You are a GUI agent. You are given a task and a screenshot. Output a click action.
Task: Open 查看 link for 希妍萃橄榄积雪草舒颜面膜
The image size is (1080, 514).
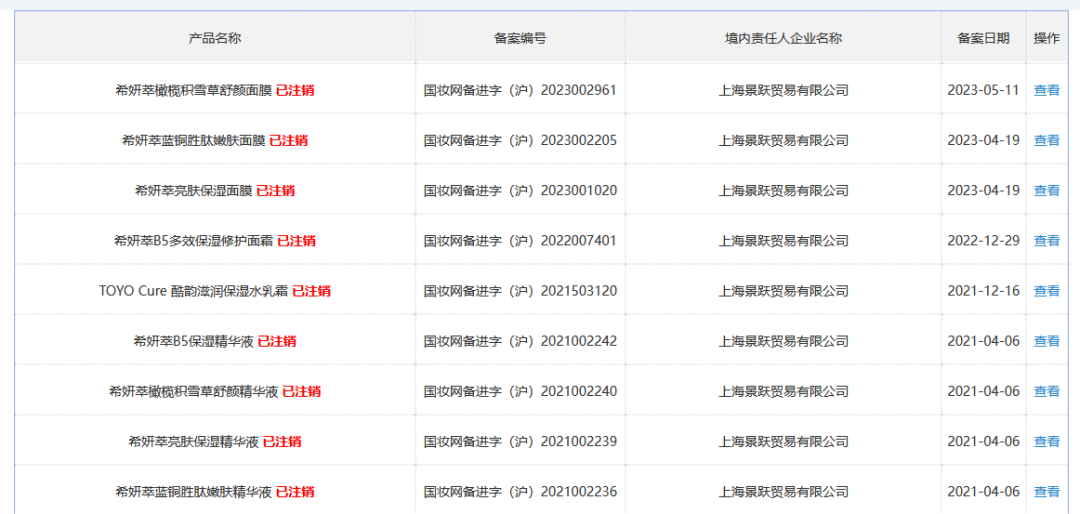[x=1046, y=90]
